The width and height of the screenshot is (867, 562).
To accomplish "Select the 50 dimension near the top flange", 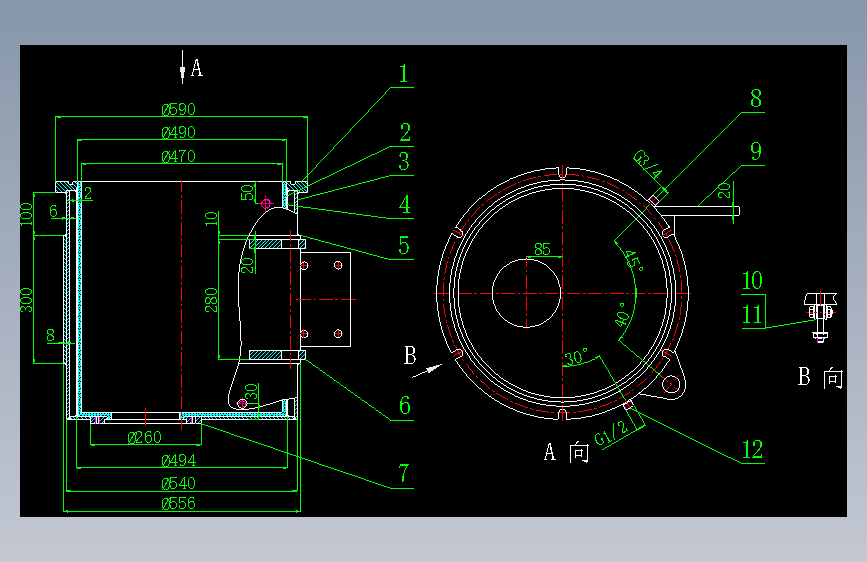I will [x=247, y=192].
